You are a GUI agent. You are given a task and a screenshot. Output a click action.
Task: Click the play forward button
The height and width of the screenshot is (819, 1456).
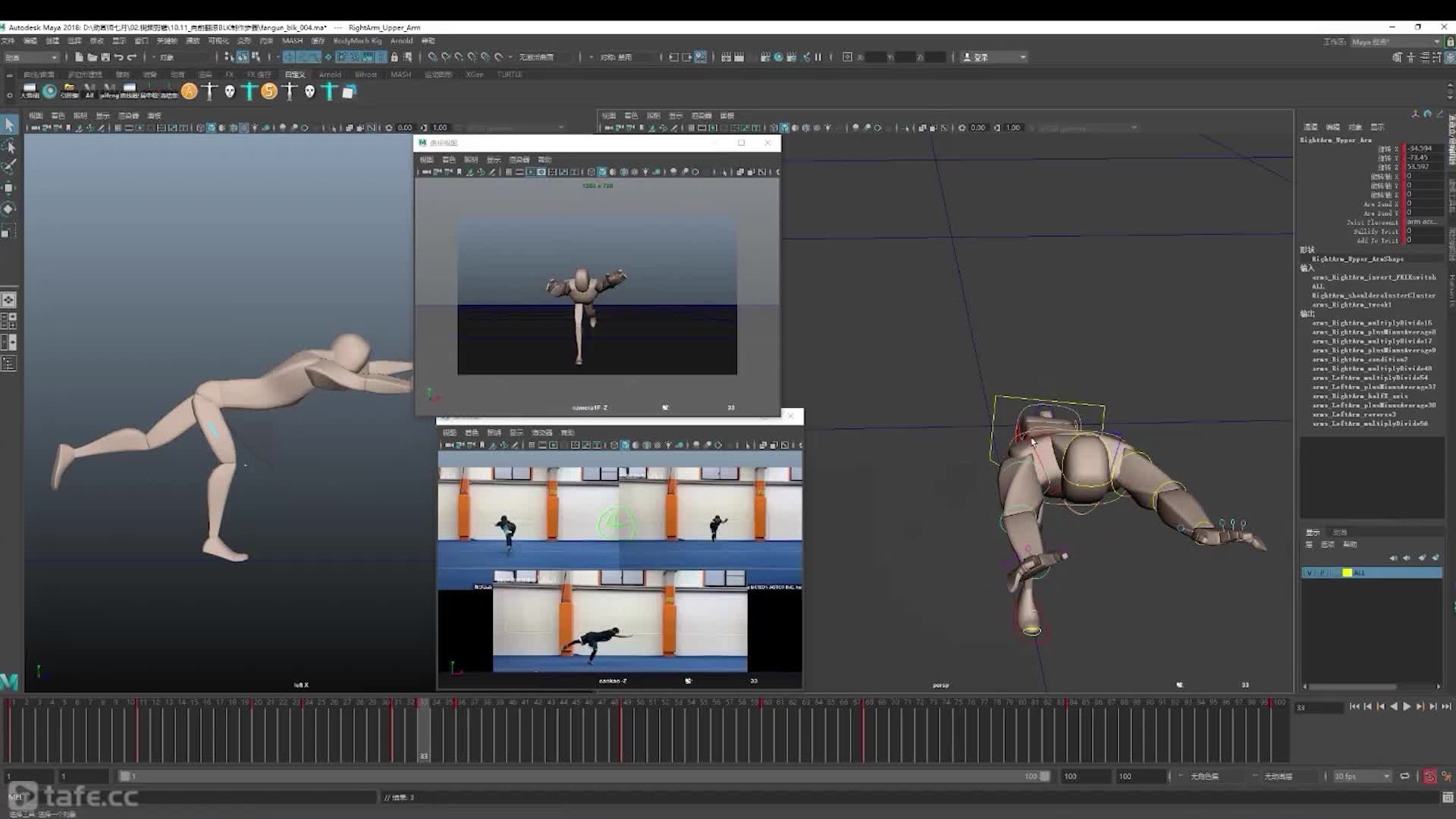tap(1407, 707)
